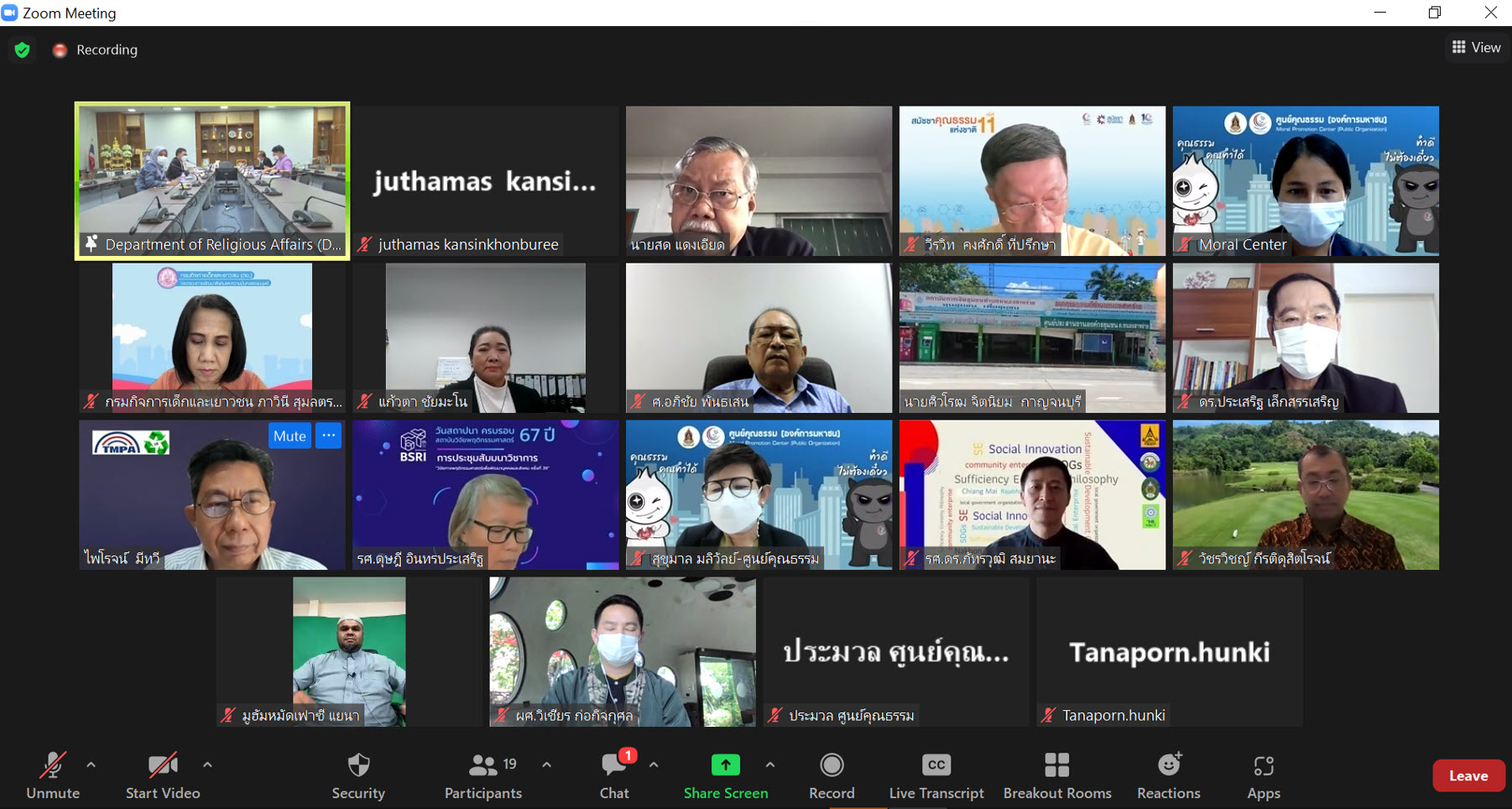Click Mute on ไพโรจน์ มีทวี tile
1512x809 pixels.
289,436
